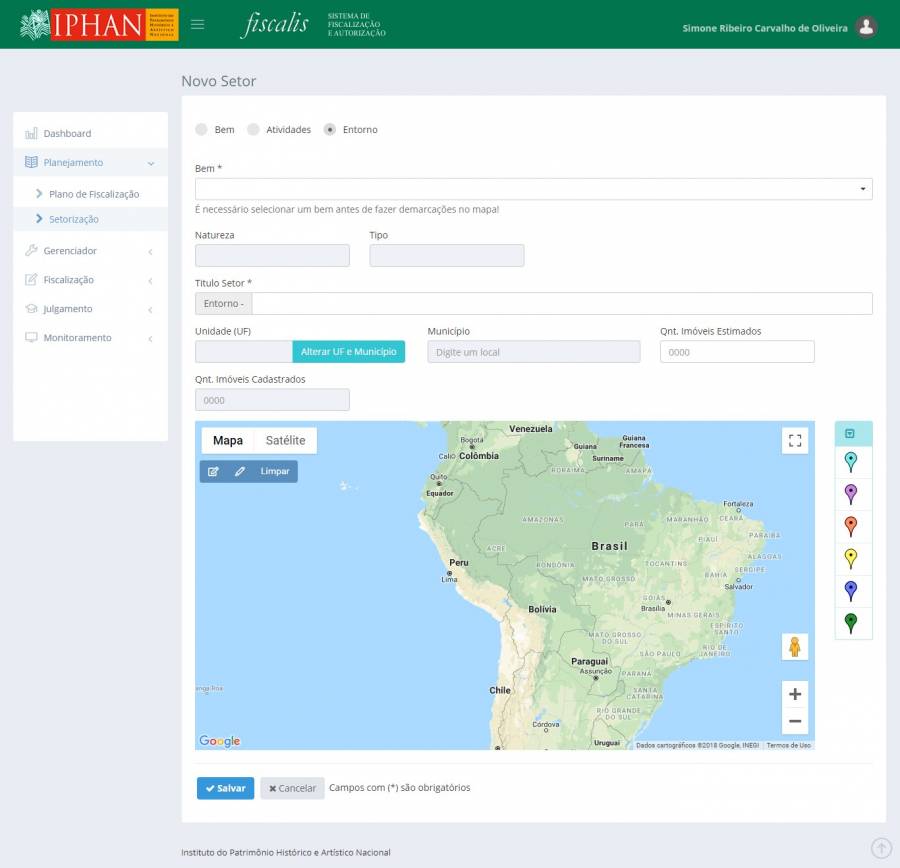Click the Título Setor input field
This screenshot has width=900, height=868.
click(x=561, y=304)
